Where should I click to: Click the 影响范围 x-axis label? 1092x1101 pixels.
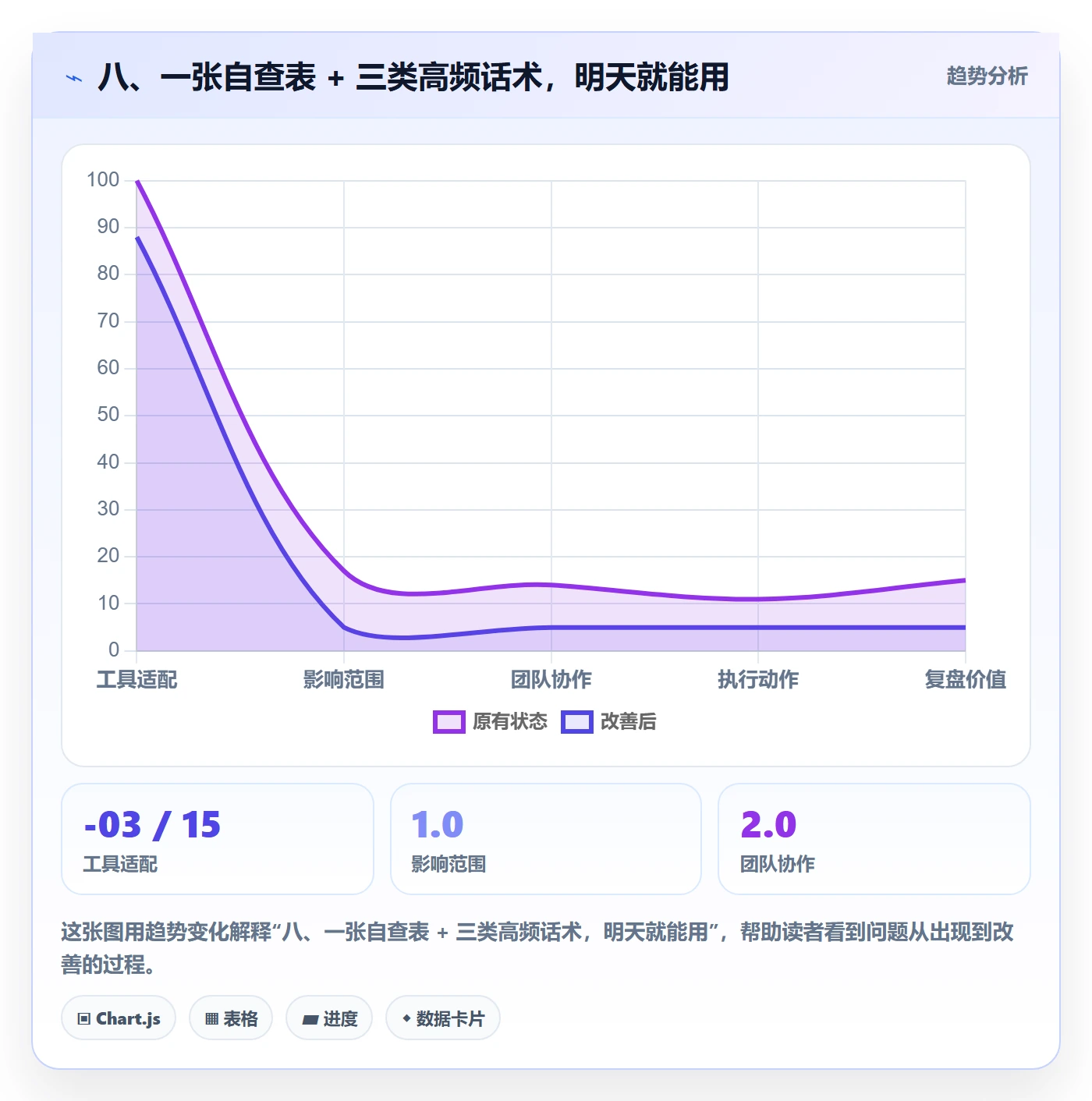click(344, 680)
